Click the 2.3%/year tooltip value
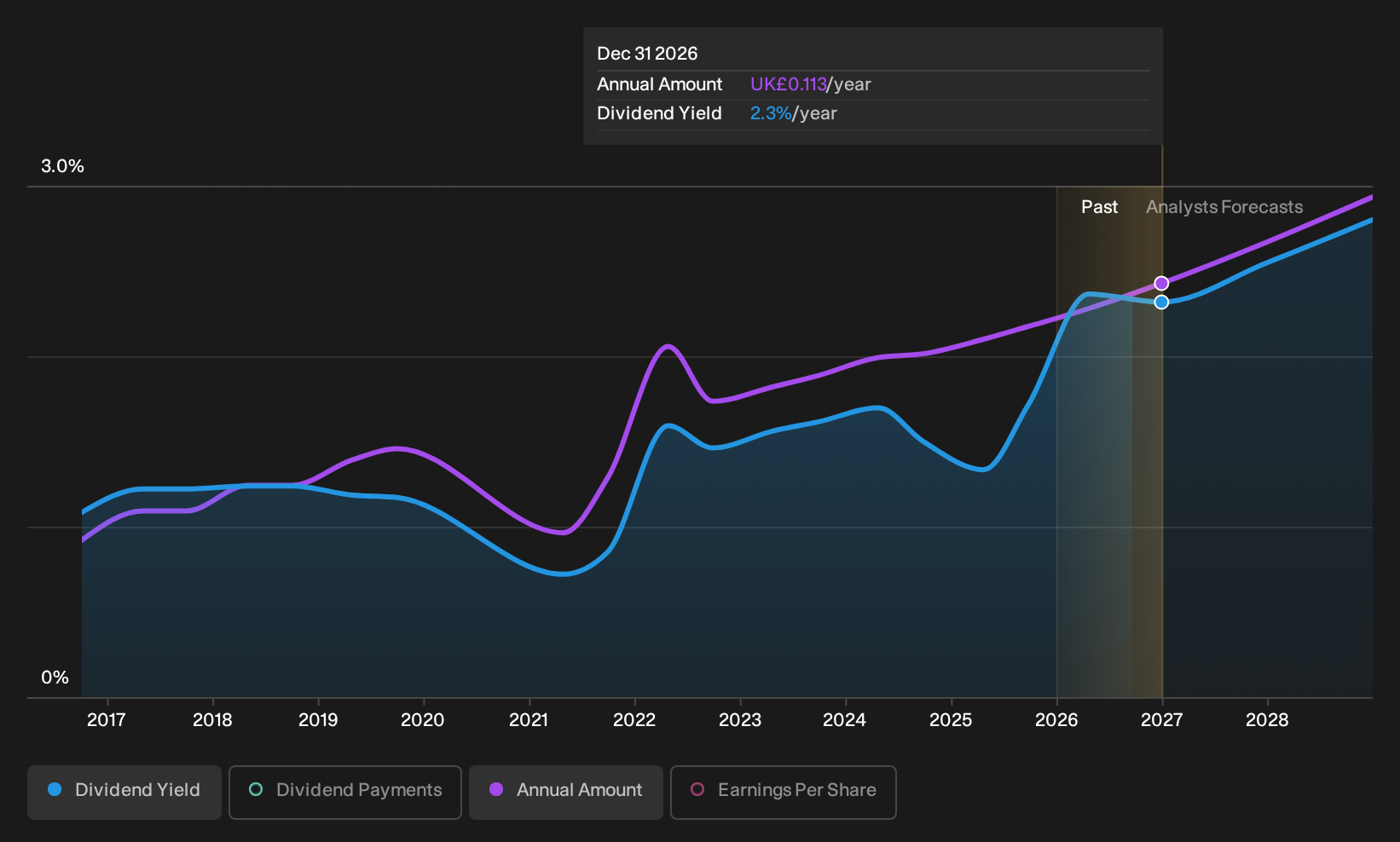 point(794,113)
